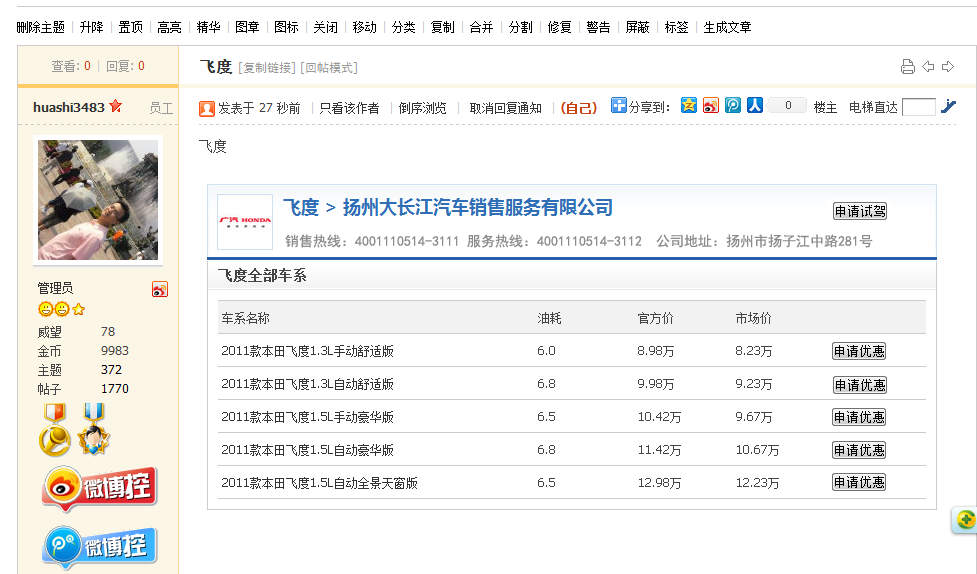977x574 pixels.
Task: Click 关闭 moderation option
Action: click(x=325, y=27)
